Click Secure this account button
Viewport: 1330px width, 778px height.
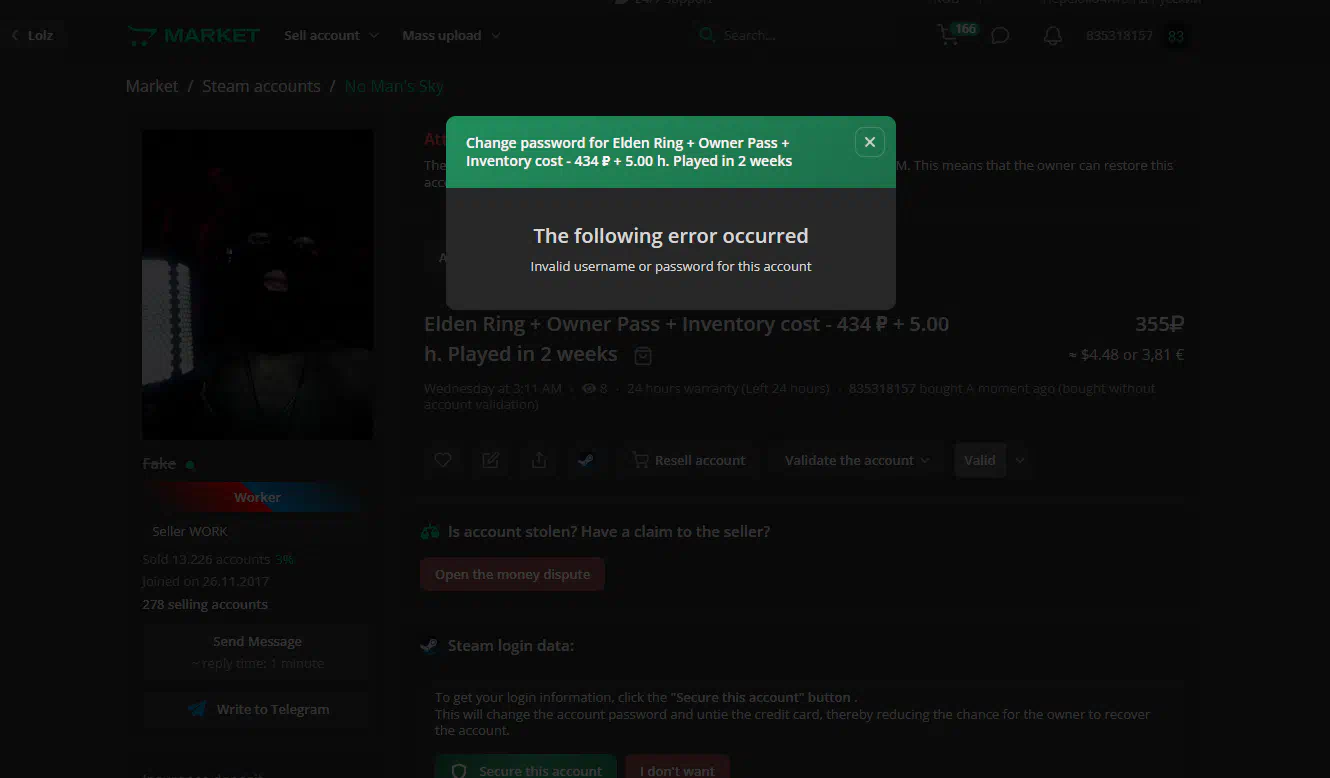coord(526,768)
